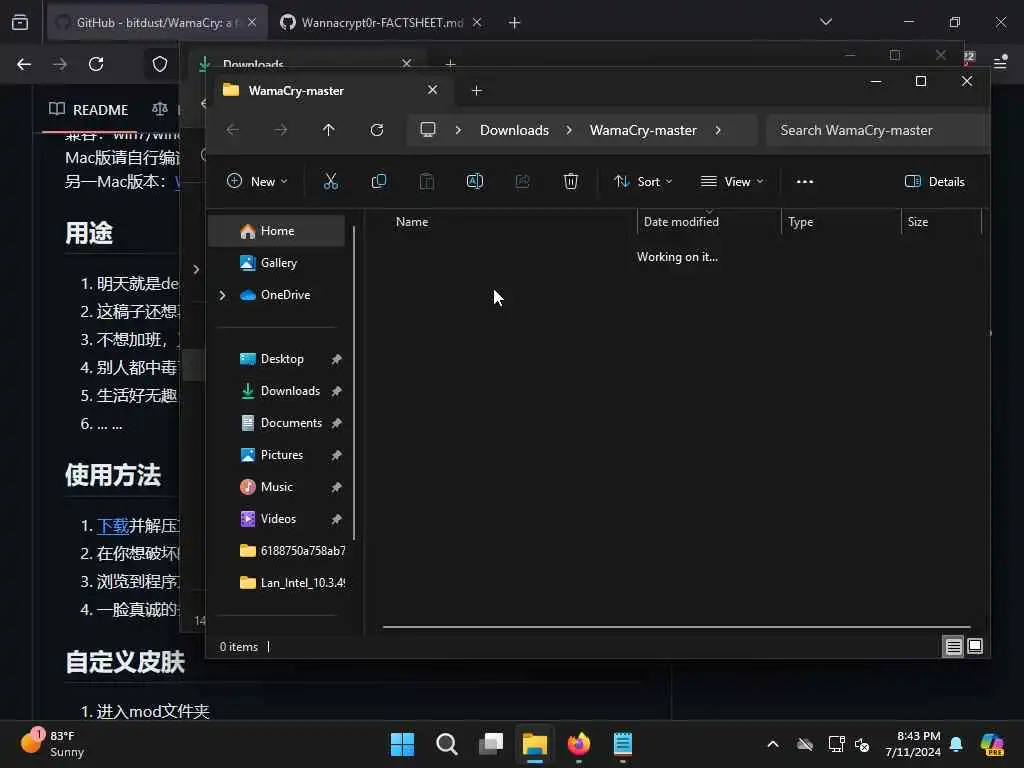1024x768 pixels.
Task: Open Music in Quick access
Action: pos(277,487)
